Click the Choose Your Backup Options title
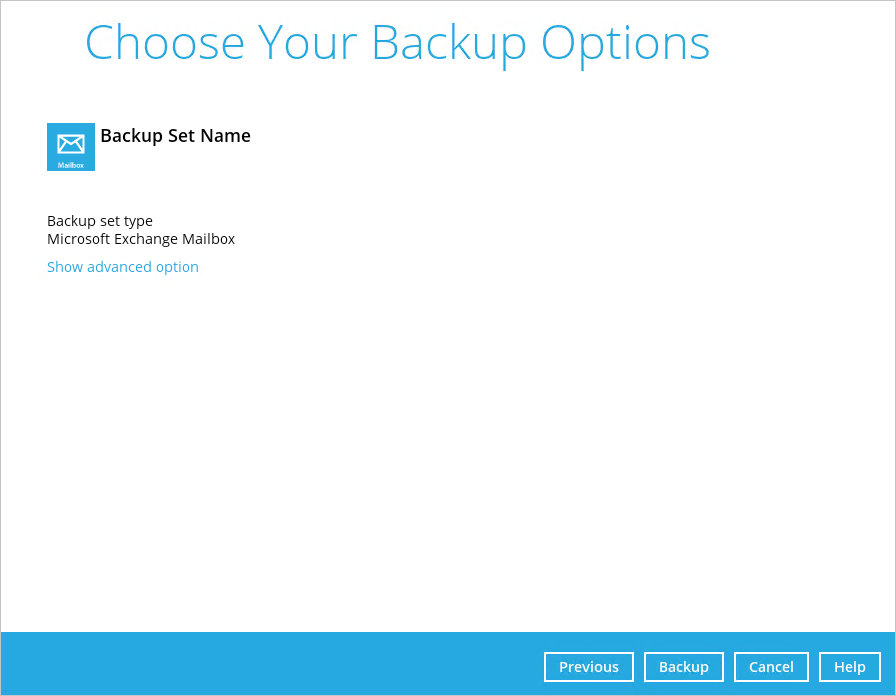 point(398,44)
